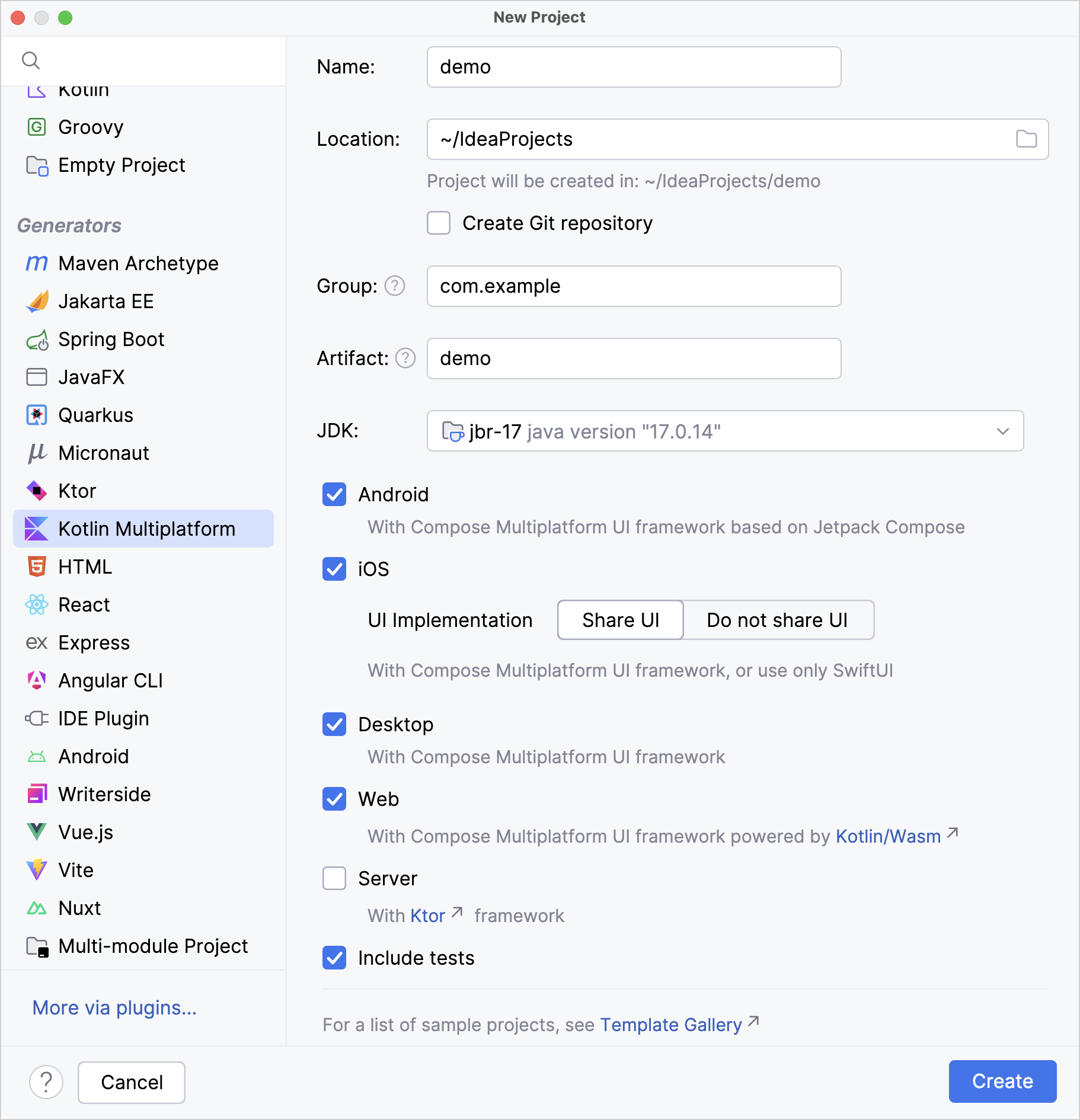1080x1120 pixels.
Task: Choose the React generator
Action: coord(84,604)
